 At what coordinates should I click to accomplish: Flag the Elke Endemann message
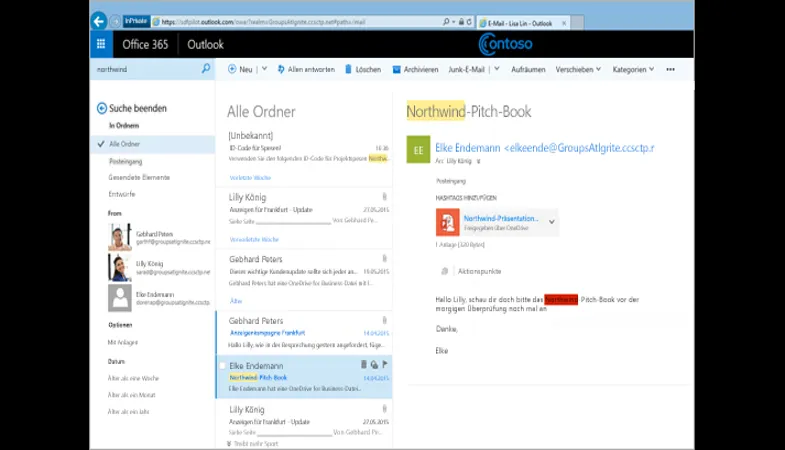385,365
